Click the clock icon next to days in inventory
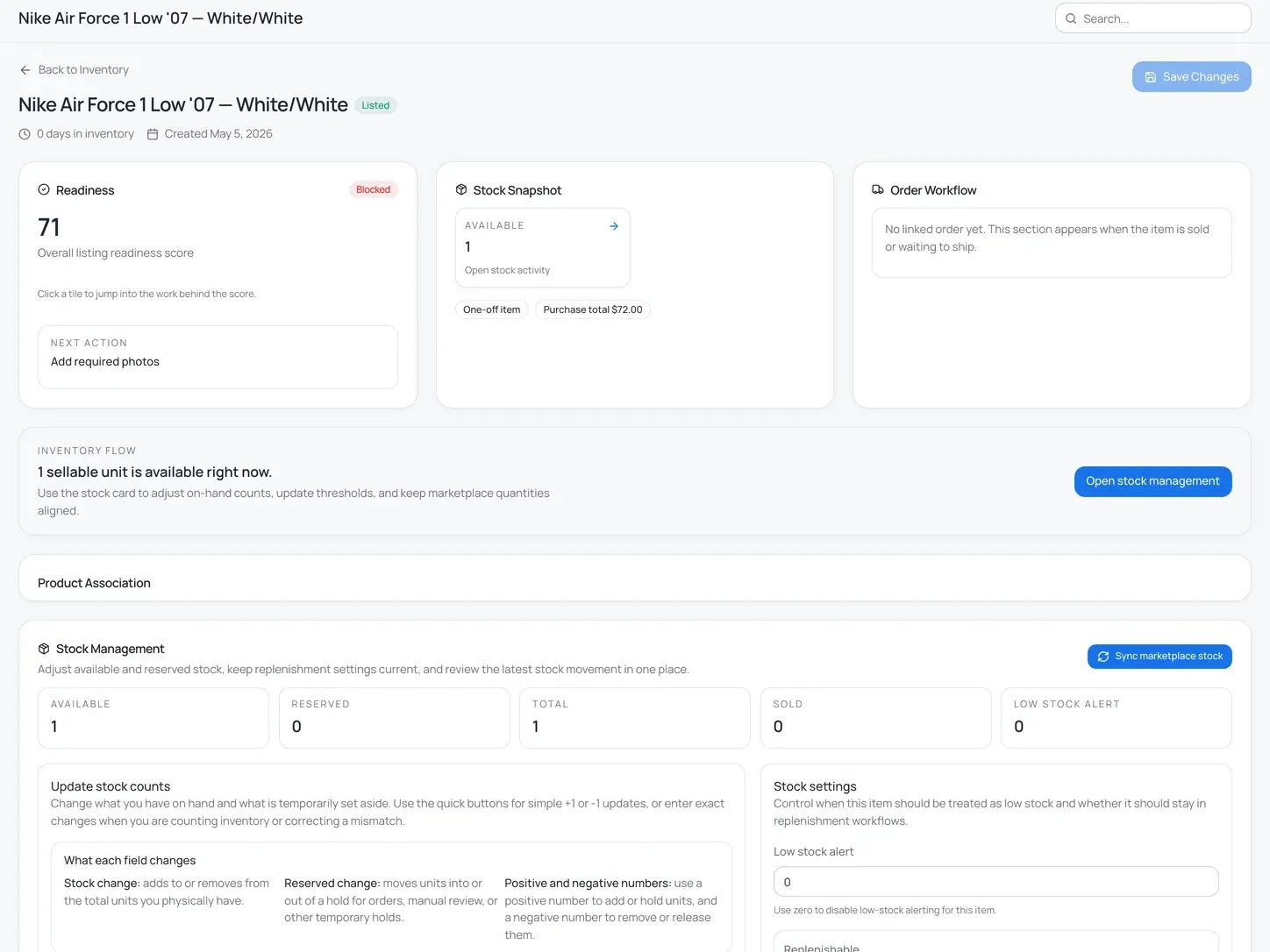Image resolution: width=1270 pixels, height=952 pixels. (x=25, y=134)
